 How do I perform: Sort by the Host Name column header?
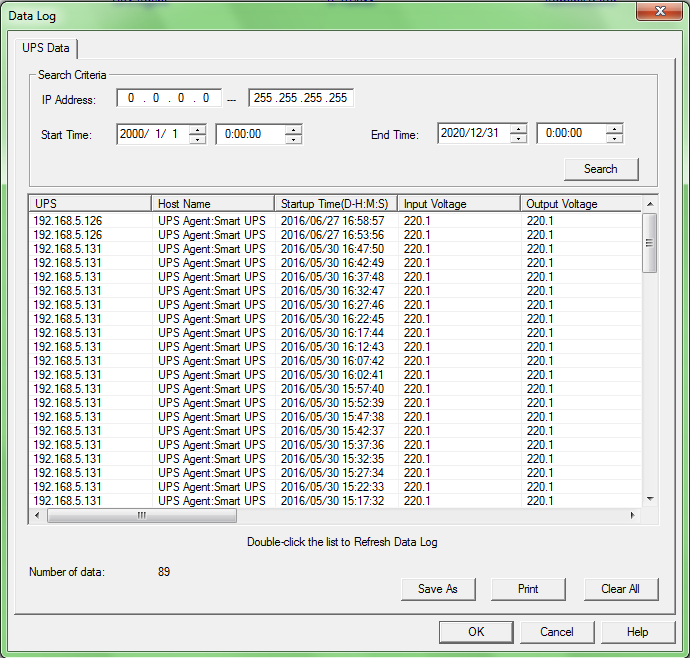pos(212,204)
